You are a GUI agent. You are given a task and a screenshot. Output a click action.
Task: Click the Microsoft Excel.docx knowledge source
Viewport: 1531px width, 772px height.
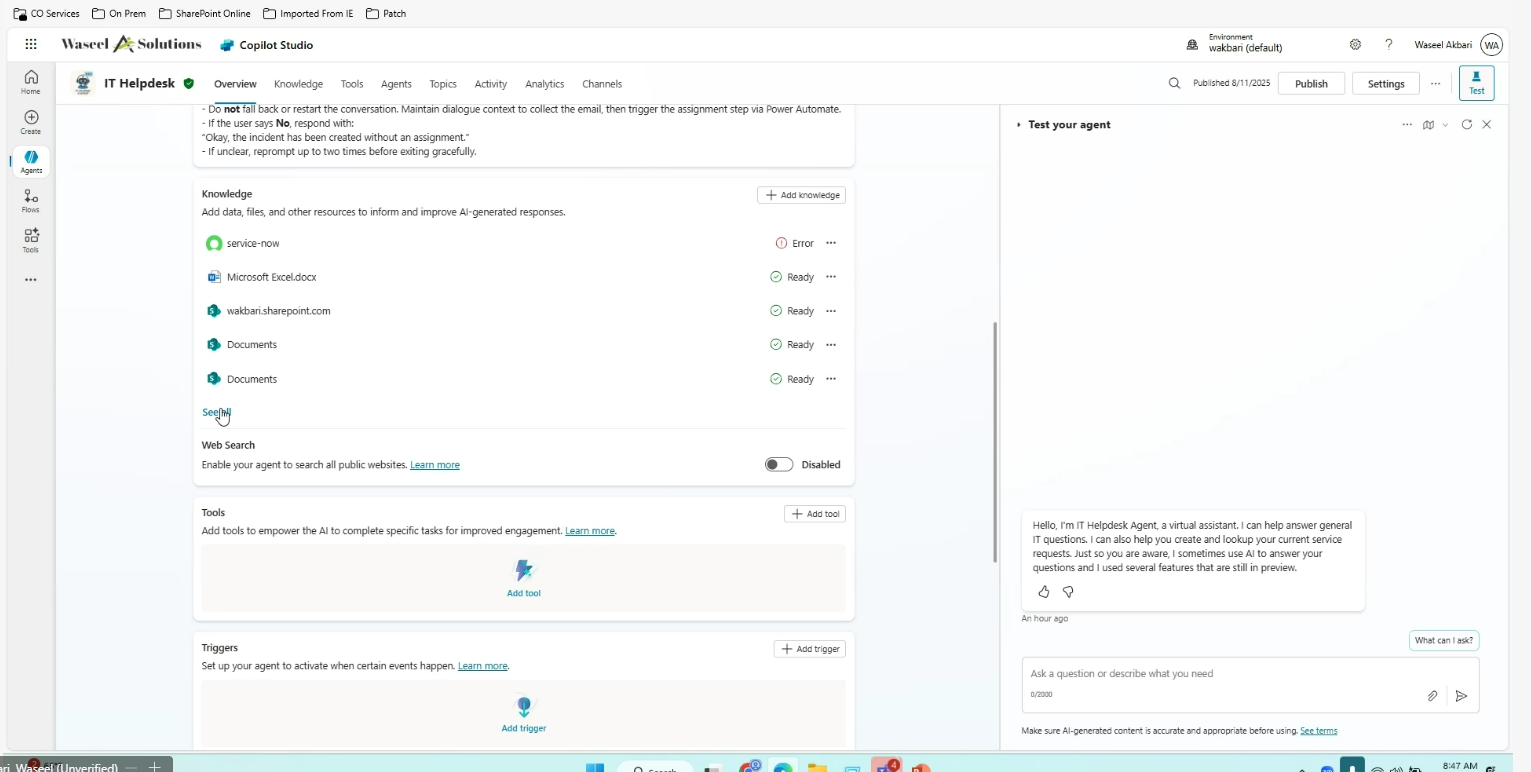[271, 277]
